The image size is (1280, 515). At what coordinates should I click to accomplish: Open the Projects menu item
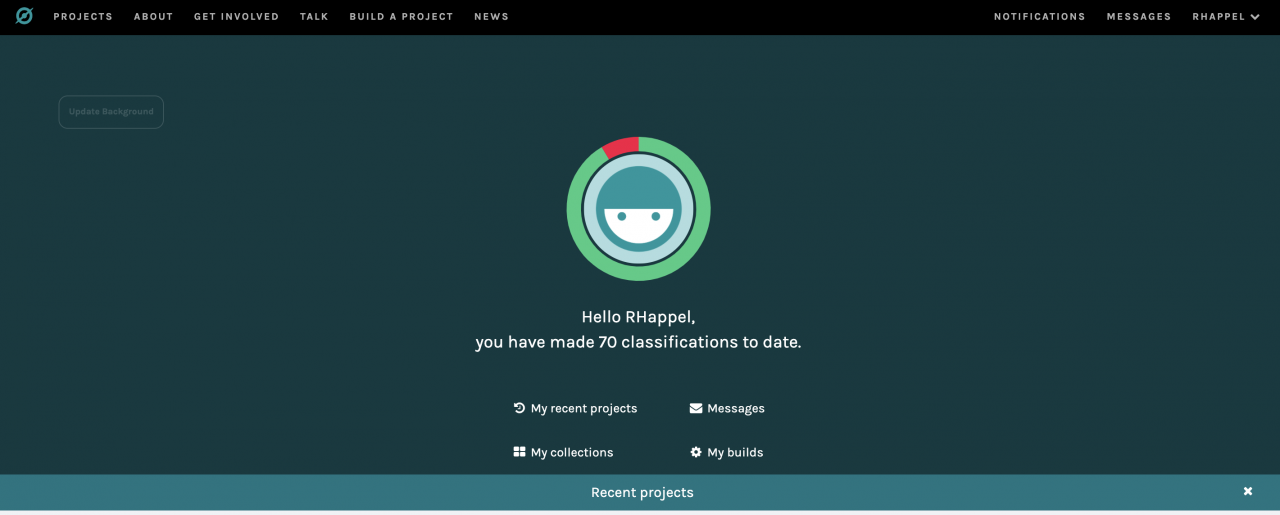83,17
